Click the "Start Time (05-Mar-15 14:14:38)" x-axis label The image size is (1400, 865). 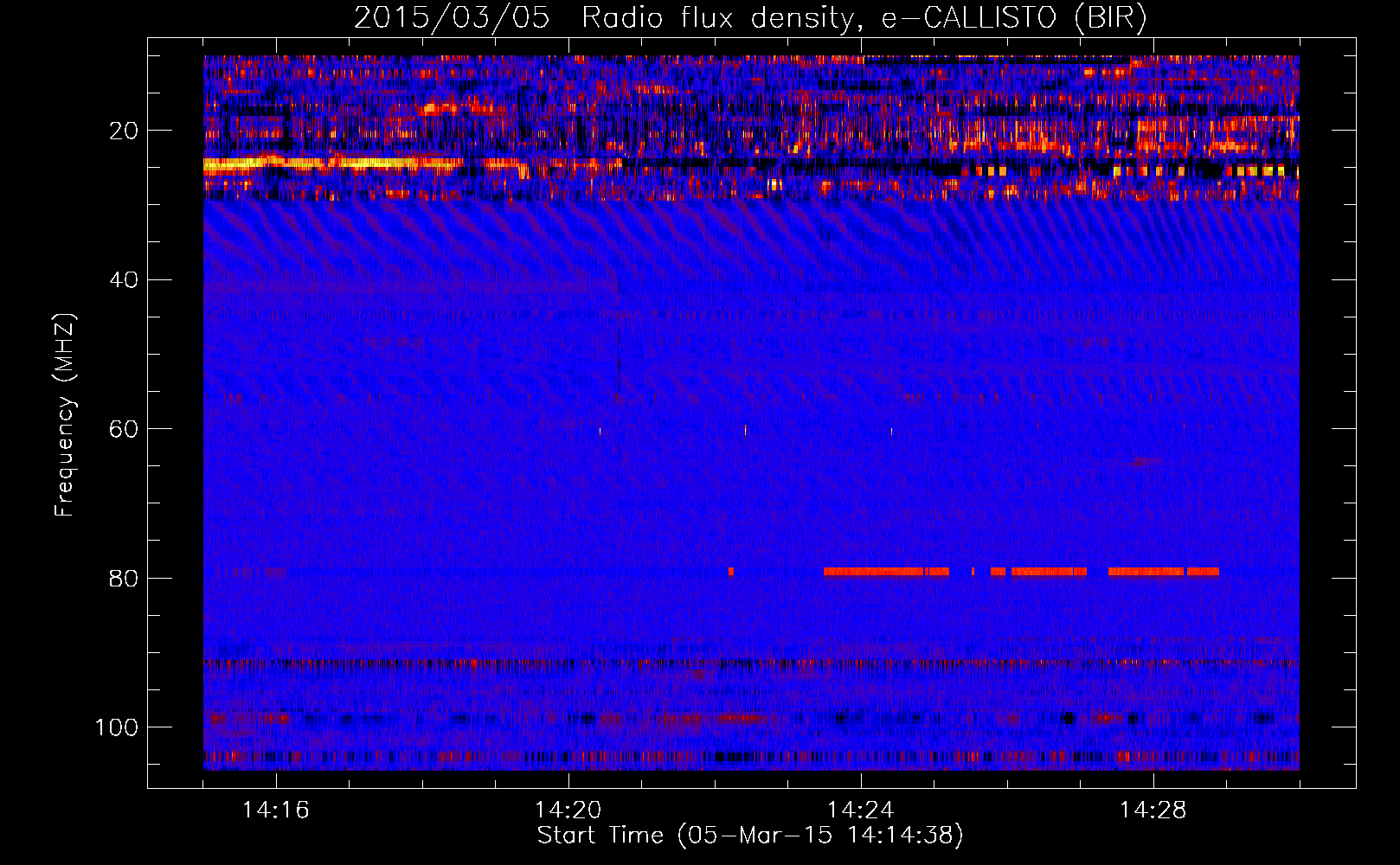(x=749, y=836)
